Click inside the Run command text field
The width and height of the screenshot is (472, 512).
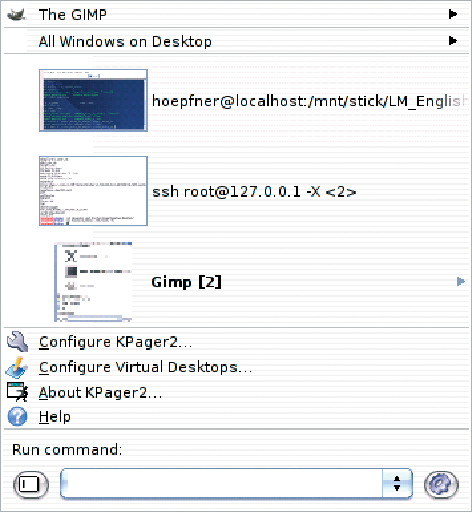222,484
